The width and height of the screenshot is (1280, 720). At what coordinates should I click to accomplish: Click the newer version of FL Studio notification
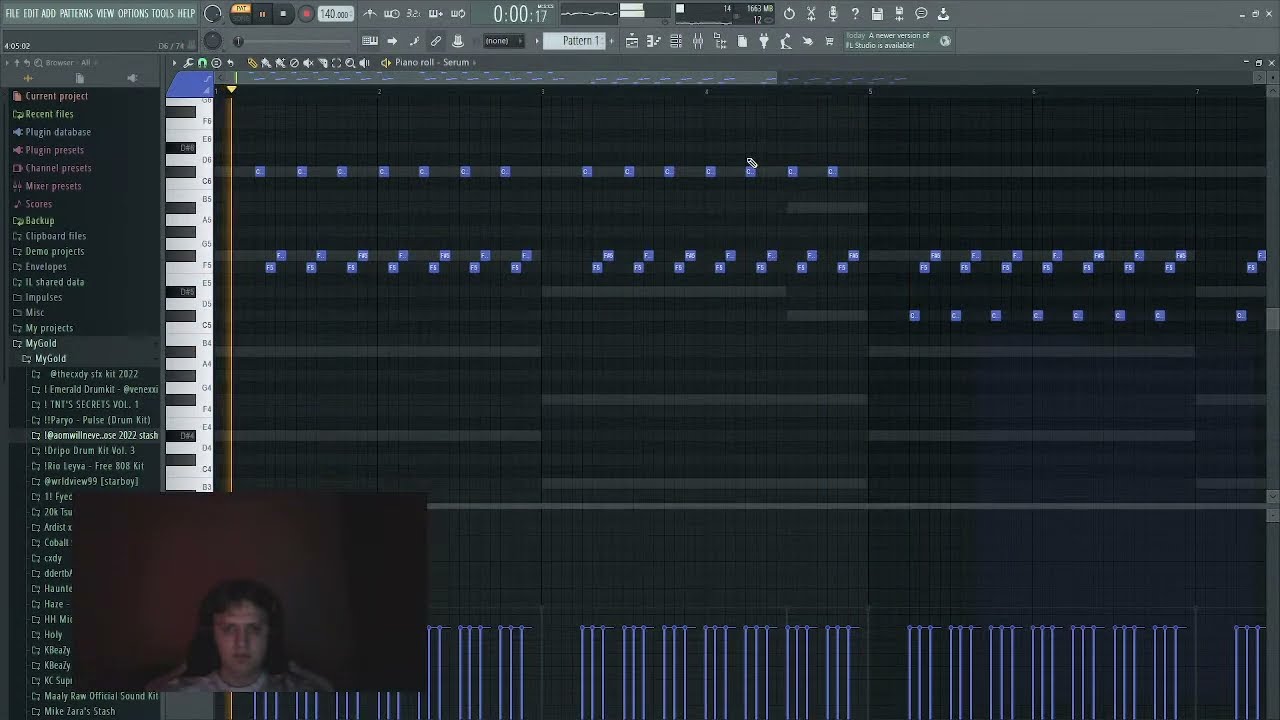tap(893, 41)
